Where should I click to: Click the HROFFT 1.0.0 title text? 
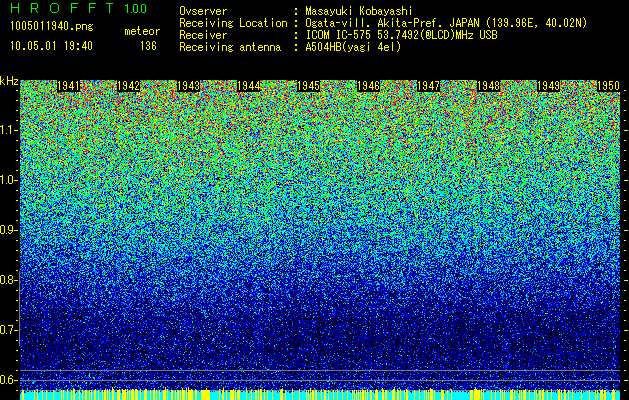(79, 8)
